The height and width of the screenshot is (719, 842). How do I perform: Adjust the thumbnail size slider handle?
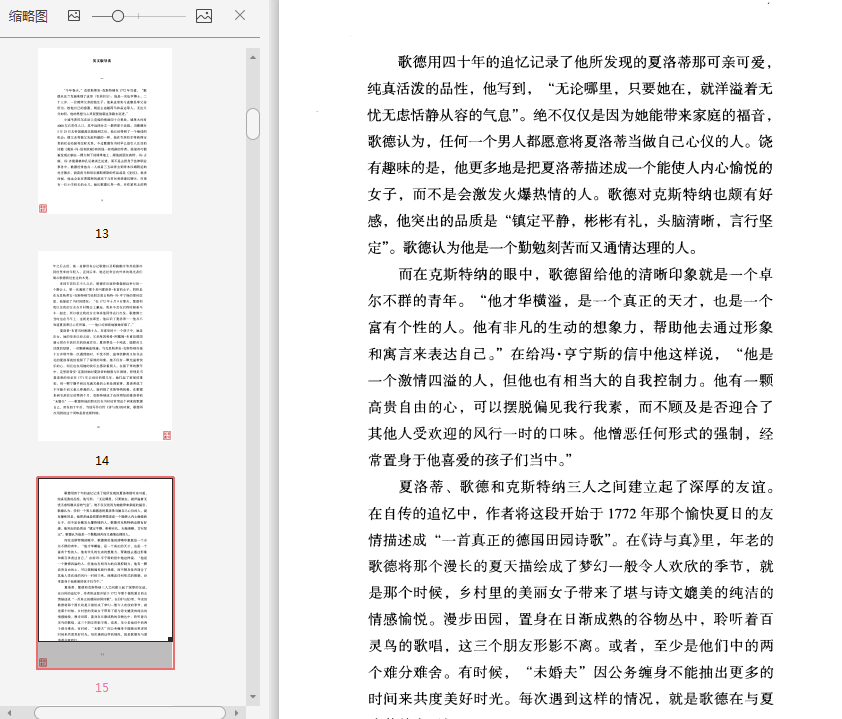click(118, 16)
